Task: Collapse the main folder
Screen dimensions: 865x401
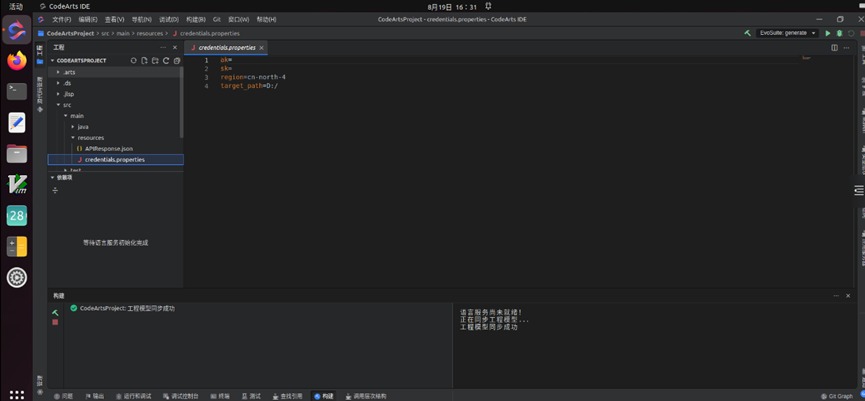Action: tap(65, 116)
